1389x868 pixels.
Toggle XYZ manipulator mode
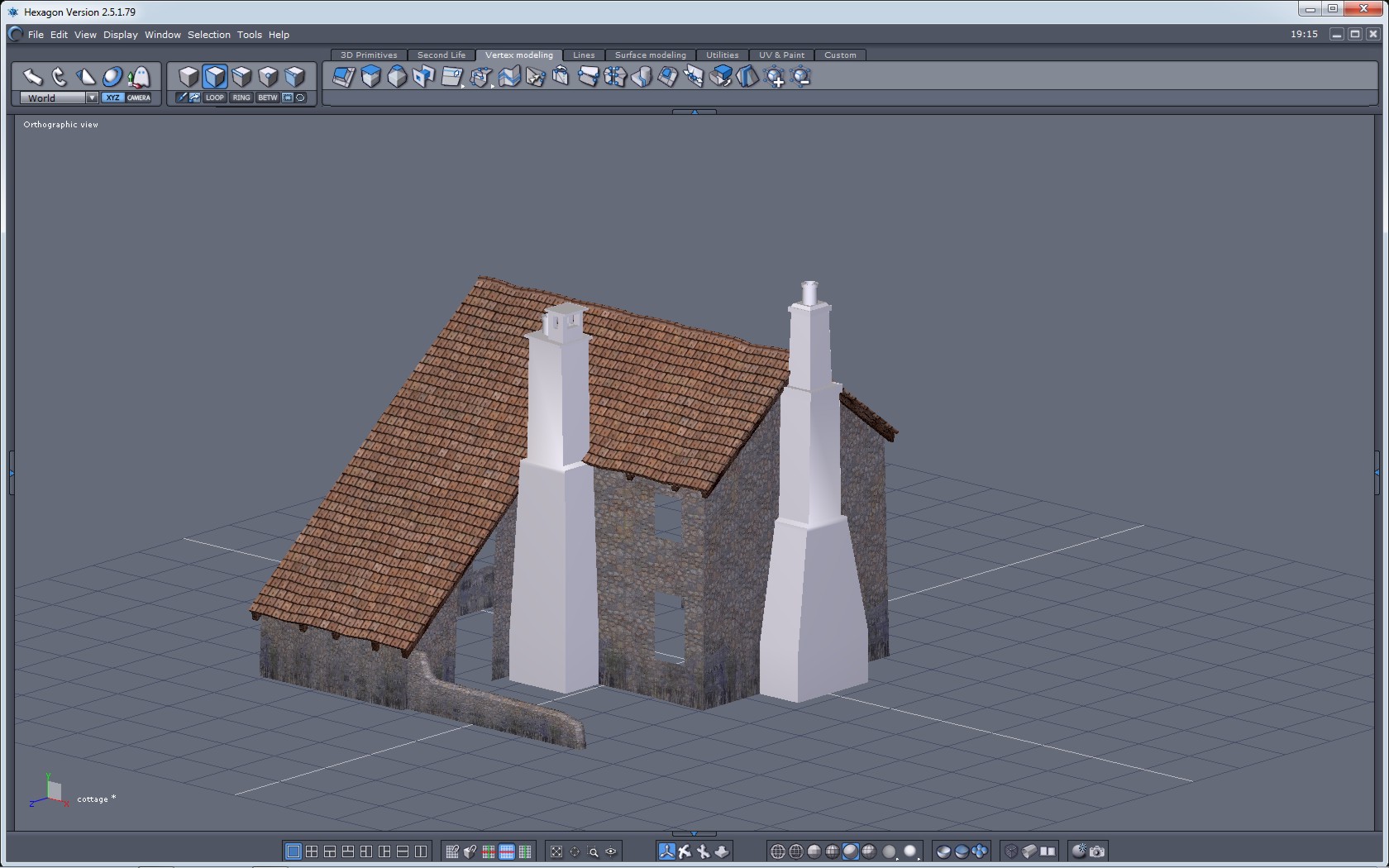point(113,98)
